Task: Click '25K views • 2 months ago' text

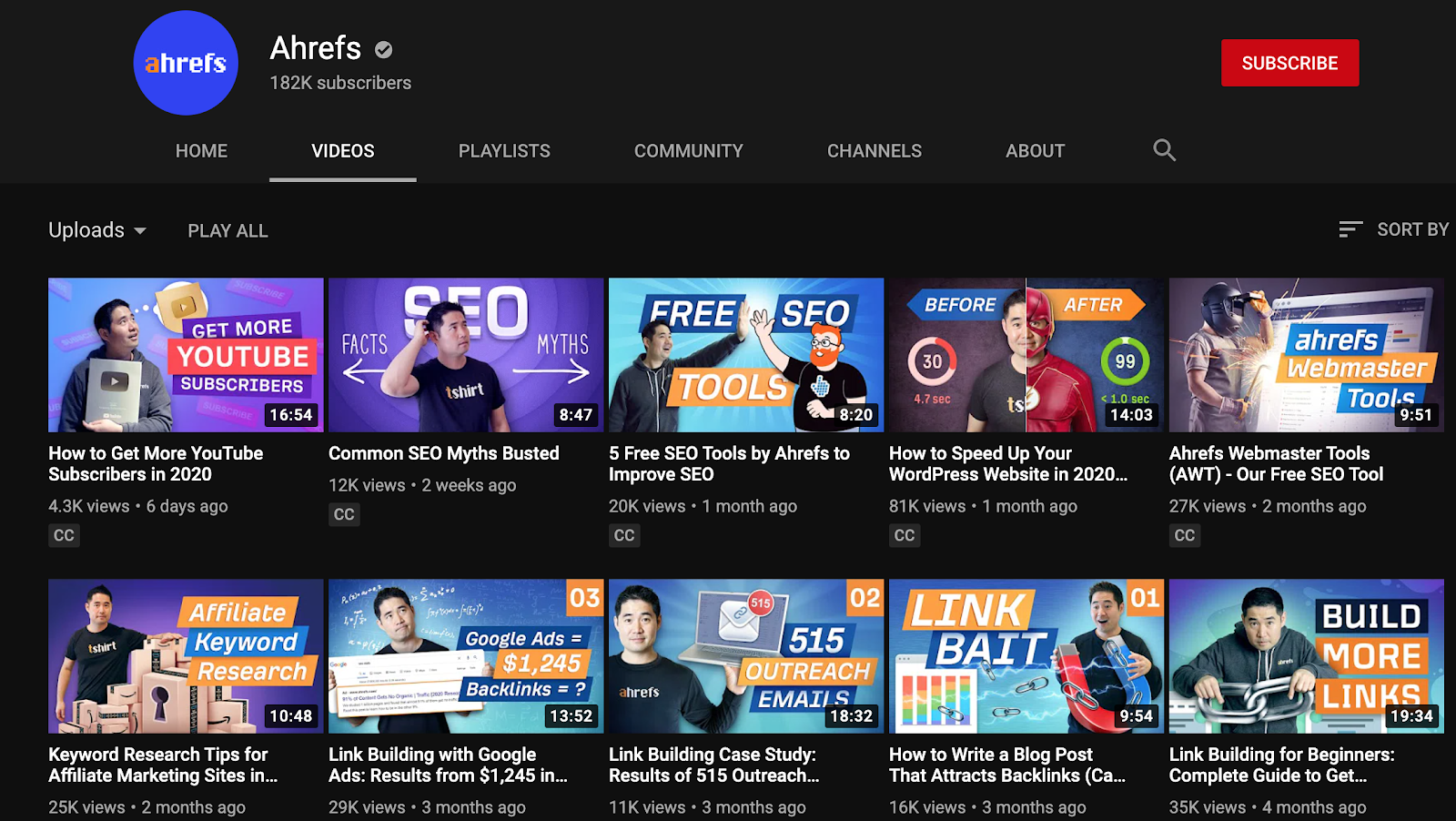Action: click(147, 807)
